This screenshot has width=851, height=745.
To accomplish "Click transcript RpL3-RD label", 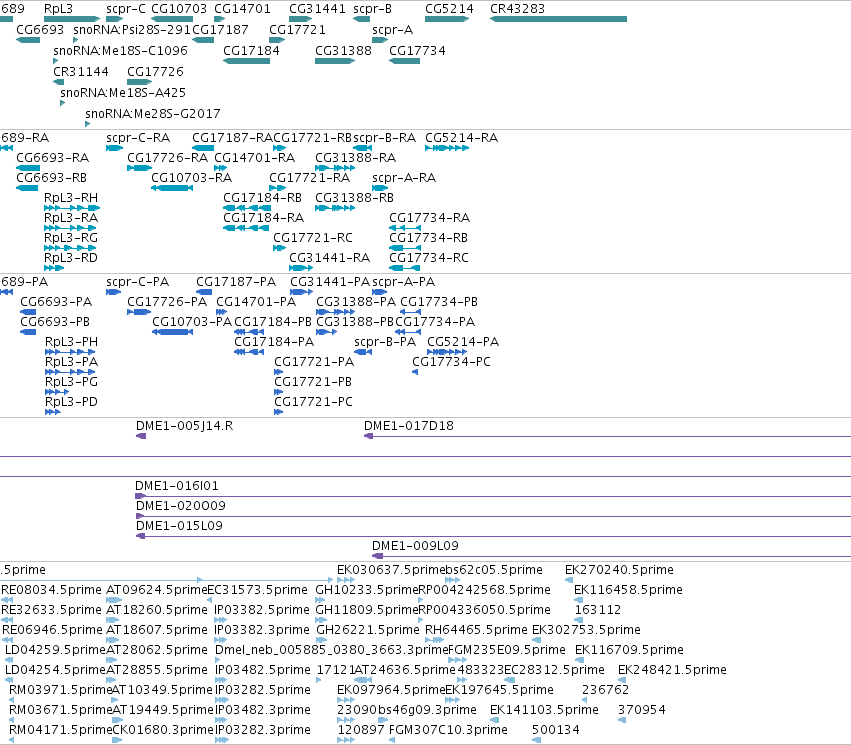I will [x=71, y=258].
